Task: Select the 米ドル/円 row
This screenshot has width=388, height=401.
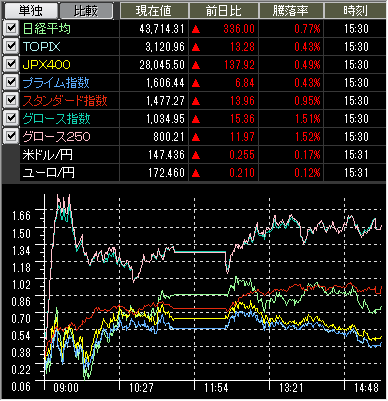Action: pos(203,155)
